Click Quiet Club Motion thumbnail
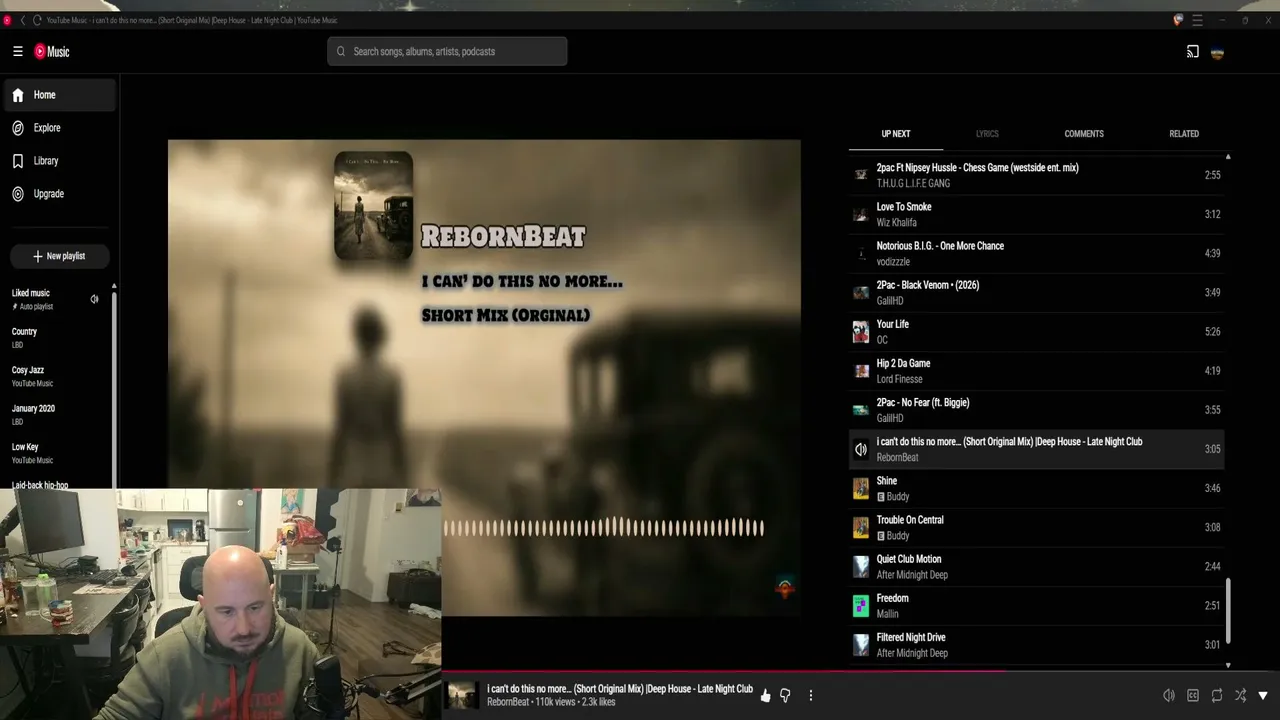The width and height of the screenshot is (1280, 720). (861, 566)
